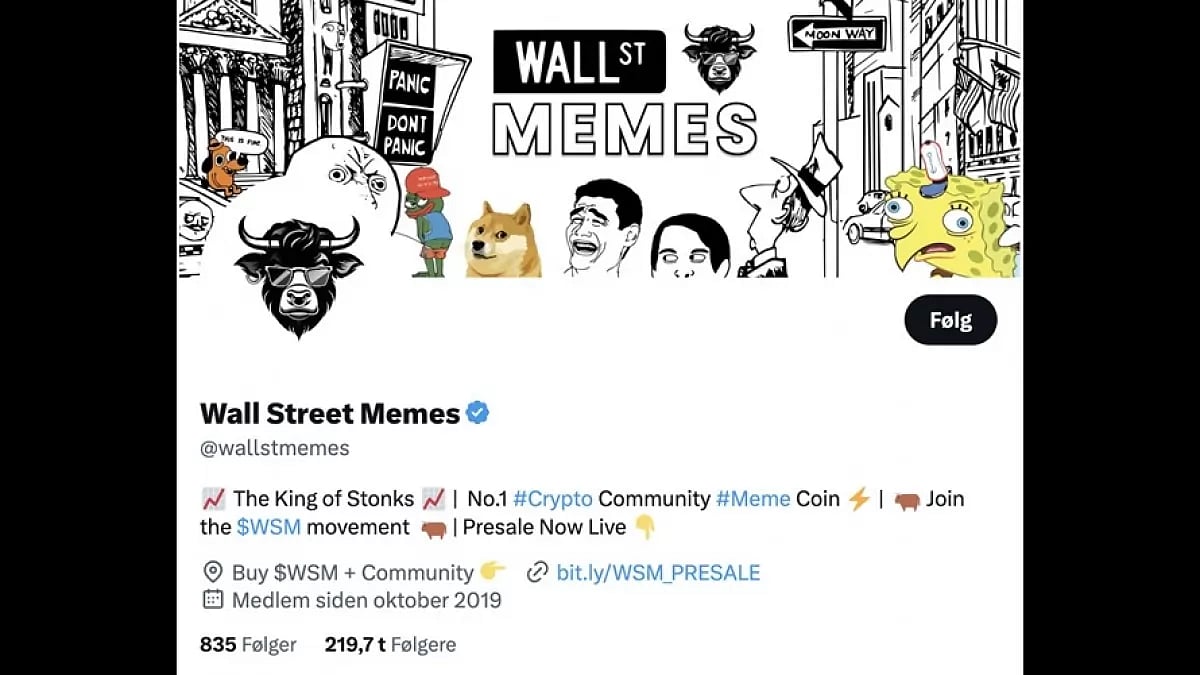Open the #Meme hashtag link
1200x675 pixels.
pyautogui.click(x=753, y=498)
